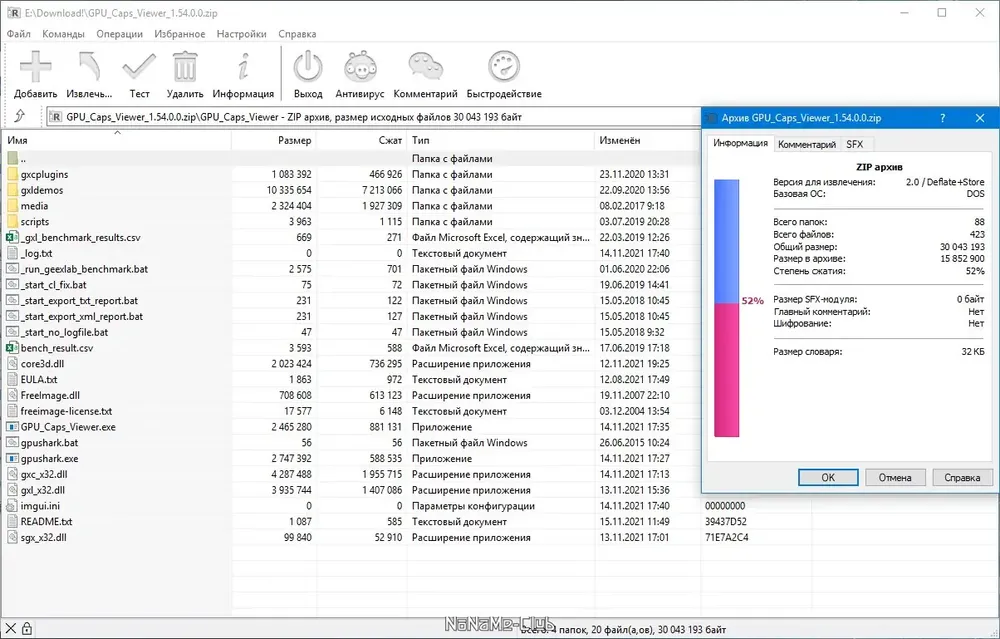Screen dimensions: 1000x639
Task: Open the Команды menu
Action: 63,34
